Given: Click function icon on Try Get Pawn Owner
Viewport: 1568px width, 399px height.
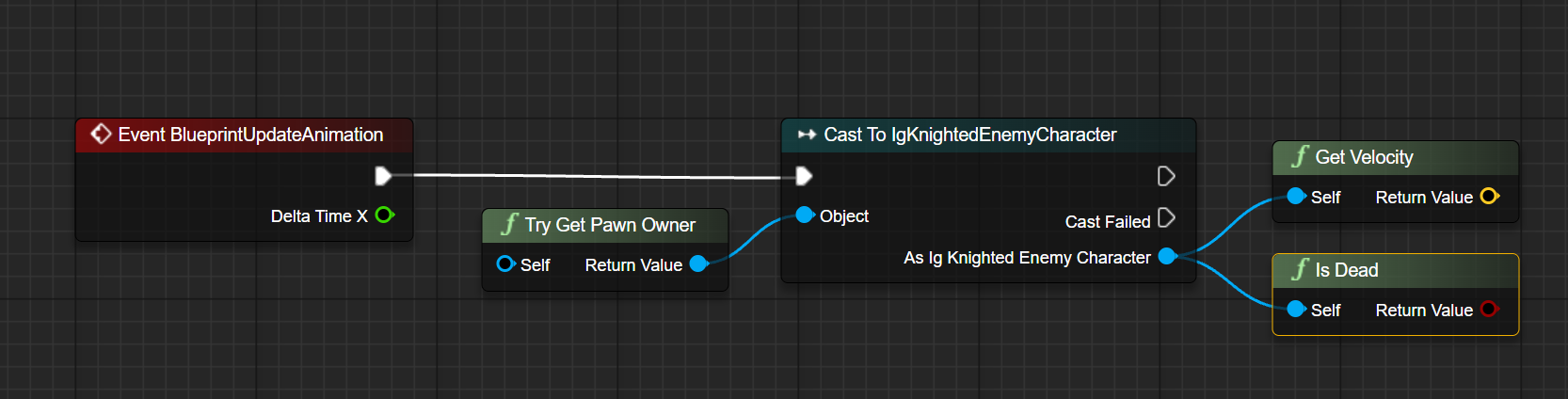Looking at the screenshot, I should pyautogui.click(x=509, y=224).
